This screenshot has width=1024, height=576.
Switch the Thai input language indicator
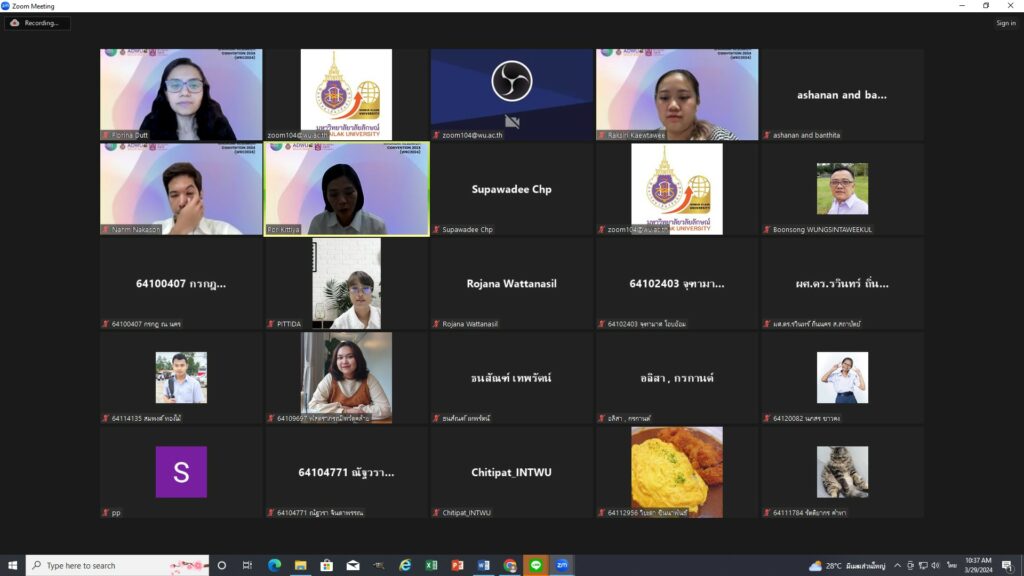951,565
